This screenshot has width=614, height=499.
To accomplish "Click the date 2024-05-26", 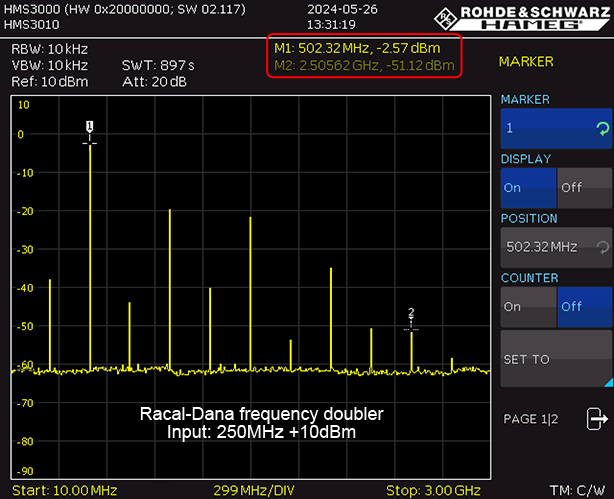I will coord(342,9).
